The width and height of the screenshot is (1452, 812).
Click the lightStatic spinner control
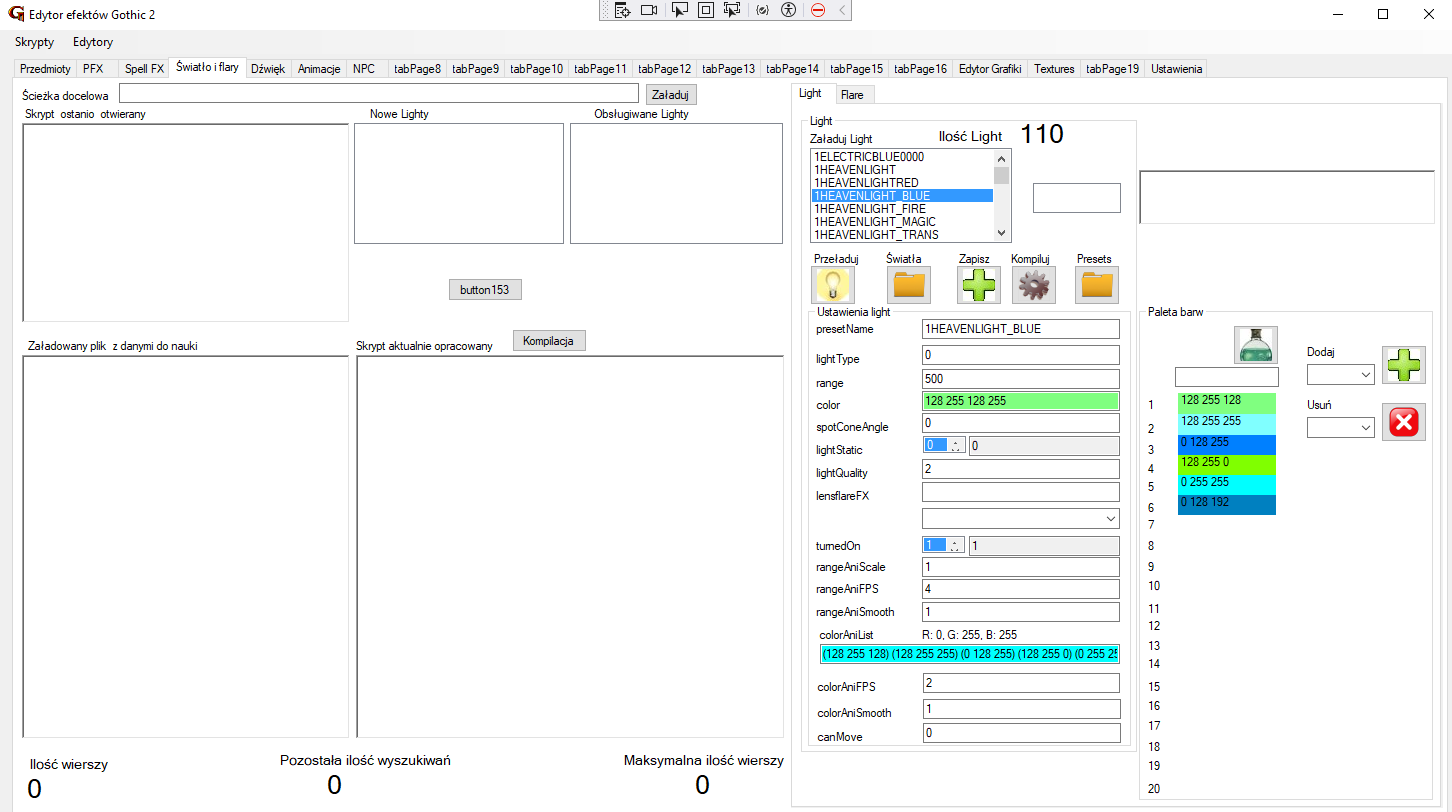[943, 446]
